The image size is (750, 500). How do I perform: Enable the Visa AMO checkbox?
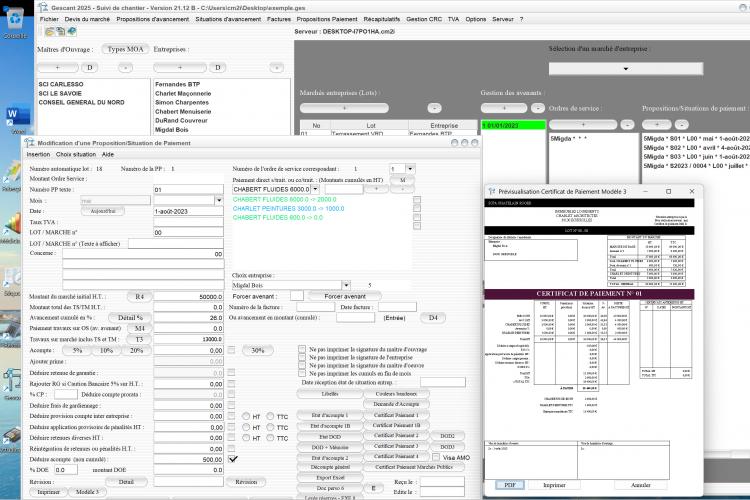436,457
